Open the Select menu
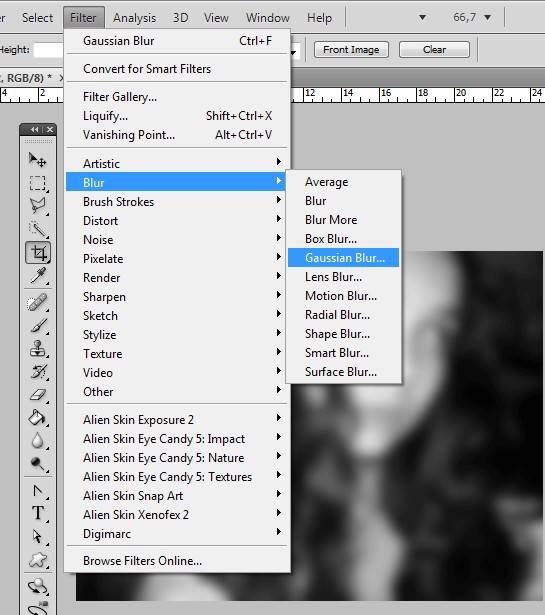 [x=37, y=18]
